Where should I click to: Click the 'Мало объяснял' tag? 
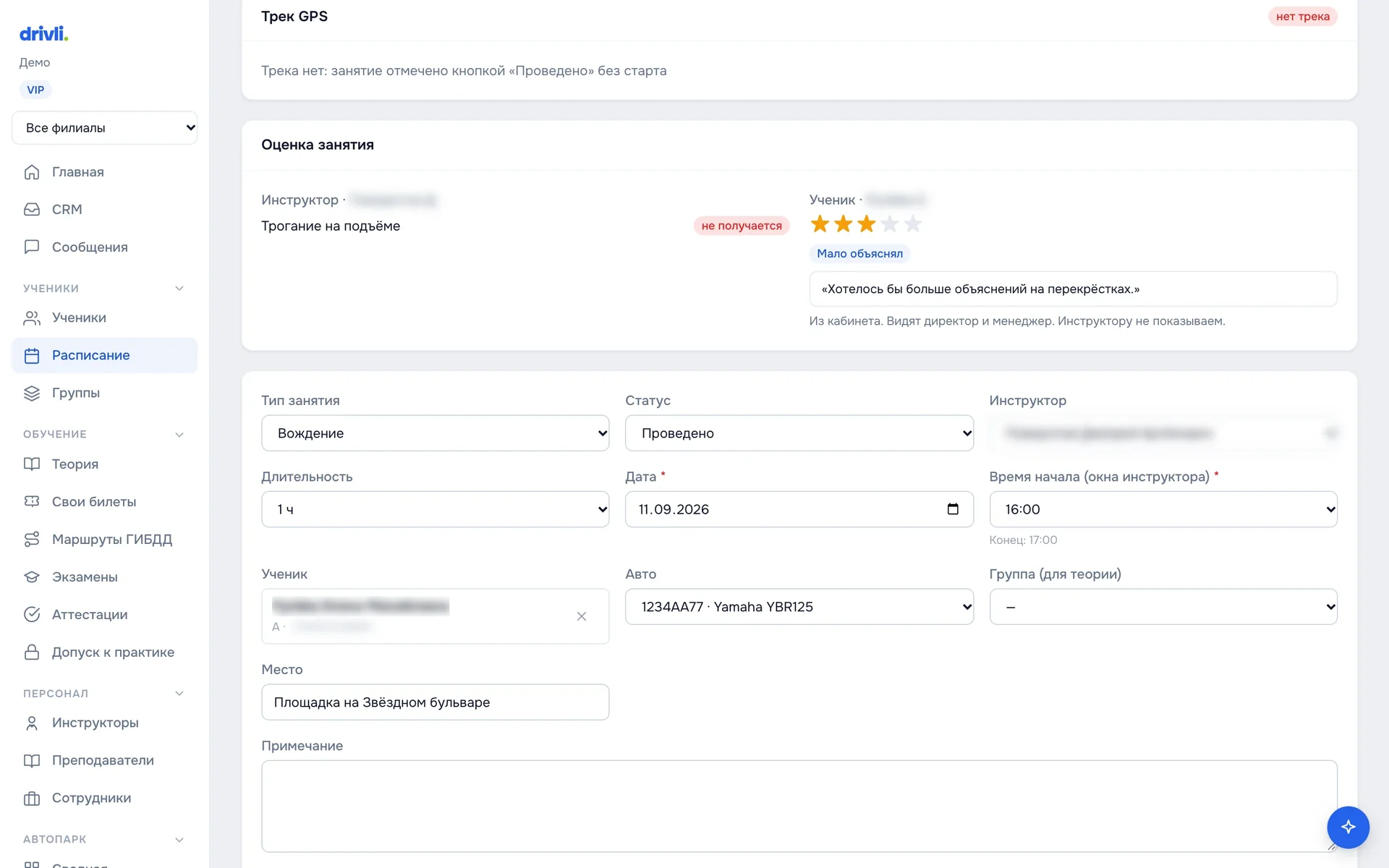click(x=859, y=254)
